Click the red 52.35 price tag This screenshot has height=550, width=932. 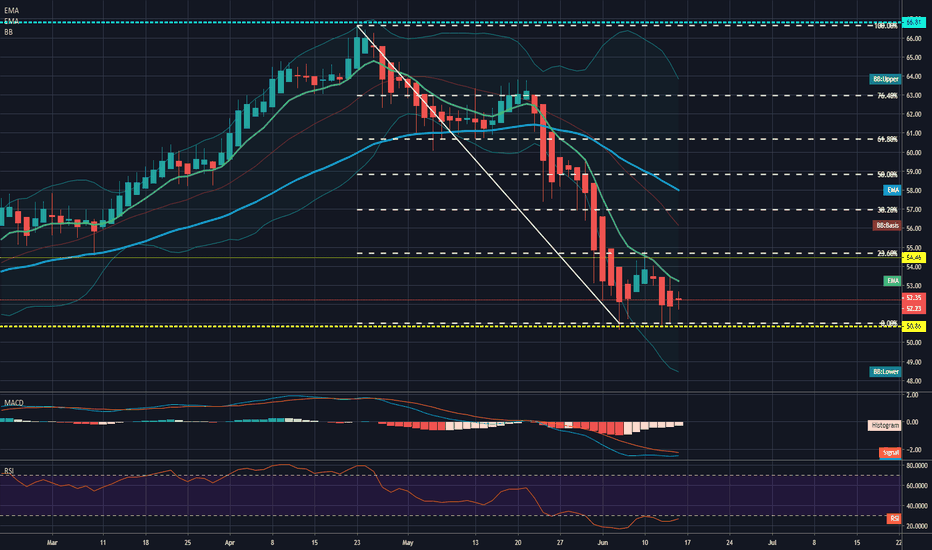[914, 298]
